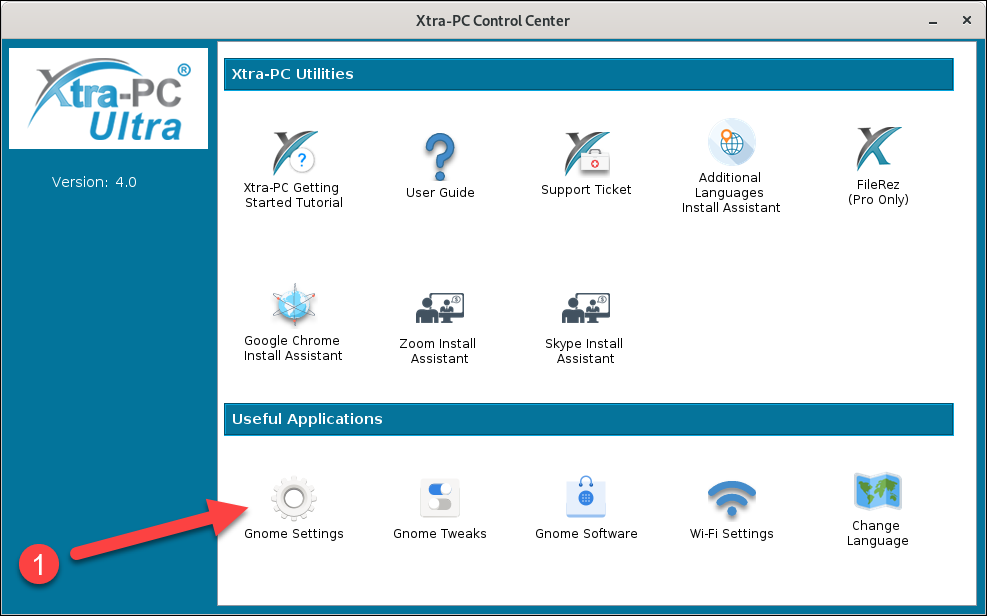
Task: Click the Xtra-PC Ultra logo
Action: (108, 98)
